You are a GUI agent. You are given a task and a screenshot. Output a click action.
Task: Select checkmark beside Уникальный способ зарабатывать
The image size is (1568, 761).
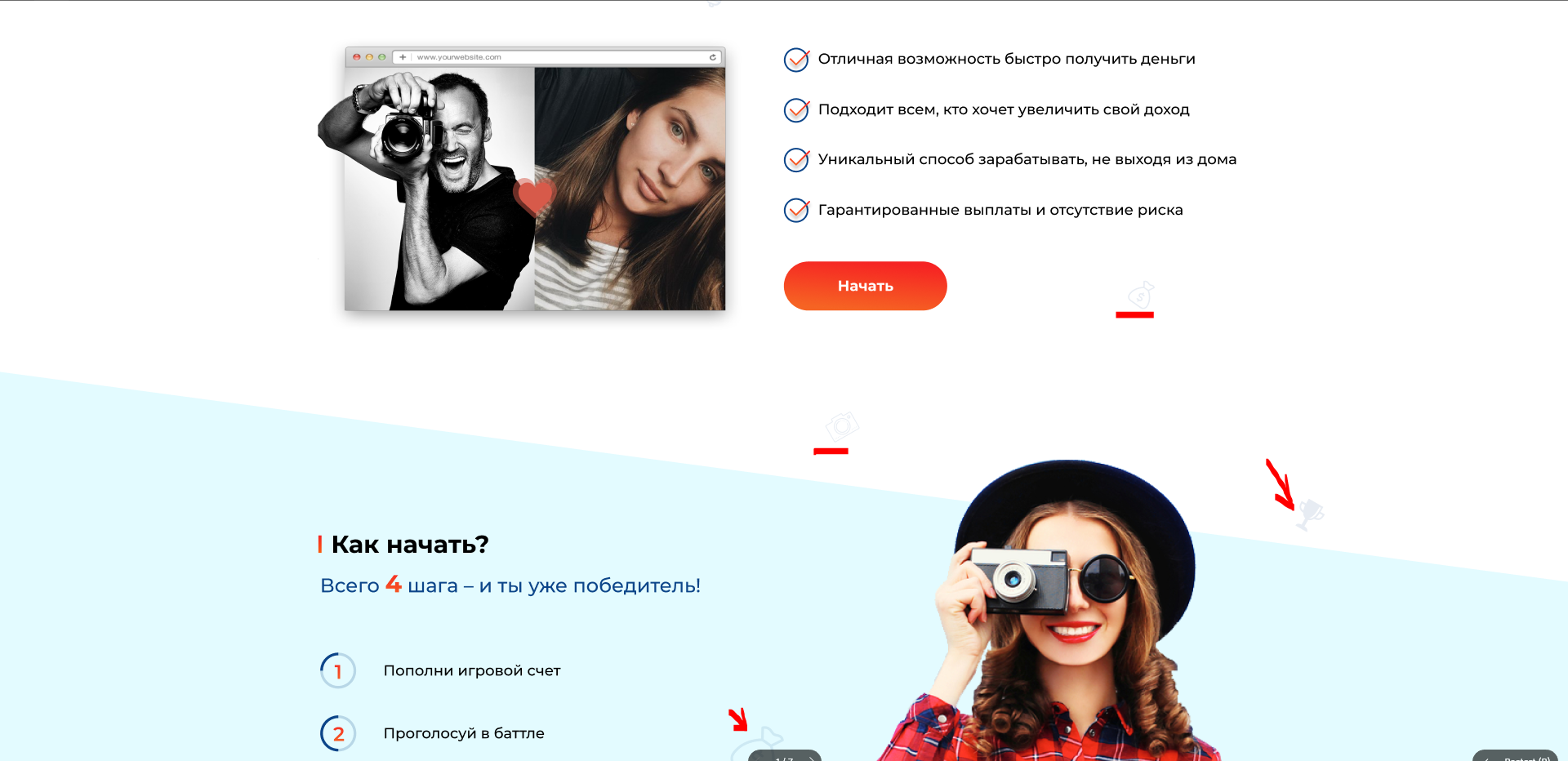click(x=796, y=160)
